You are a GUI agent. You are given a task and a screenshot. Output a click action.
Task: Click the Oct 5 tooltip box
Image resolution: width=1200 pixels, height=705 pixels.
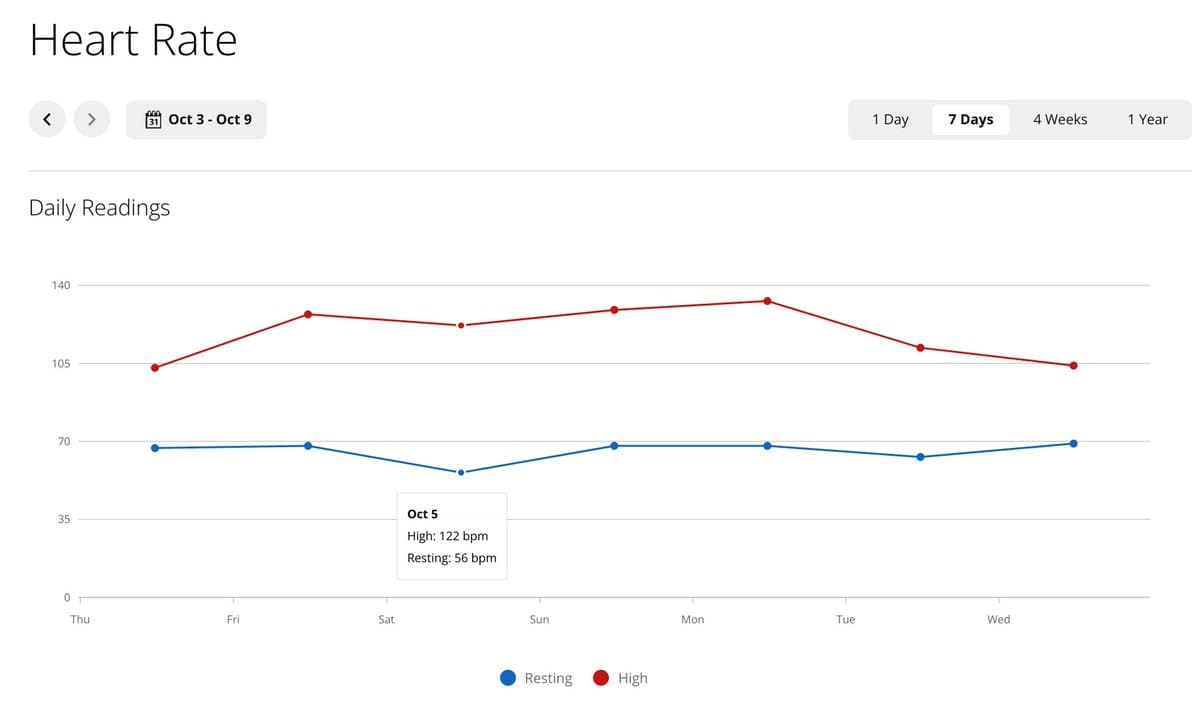click(x=452, y=536)
